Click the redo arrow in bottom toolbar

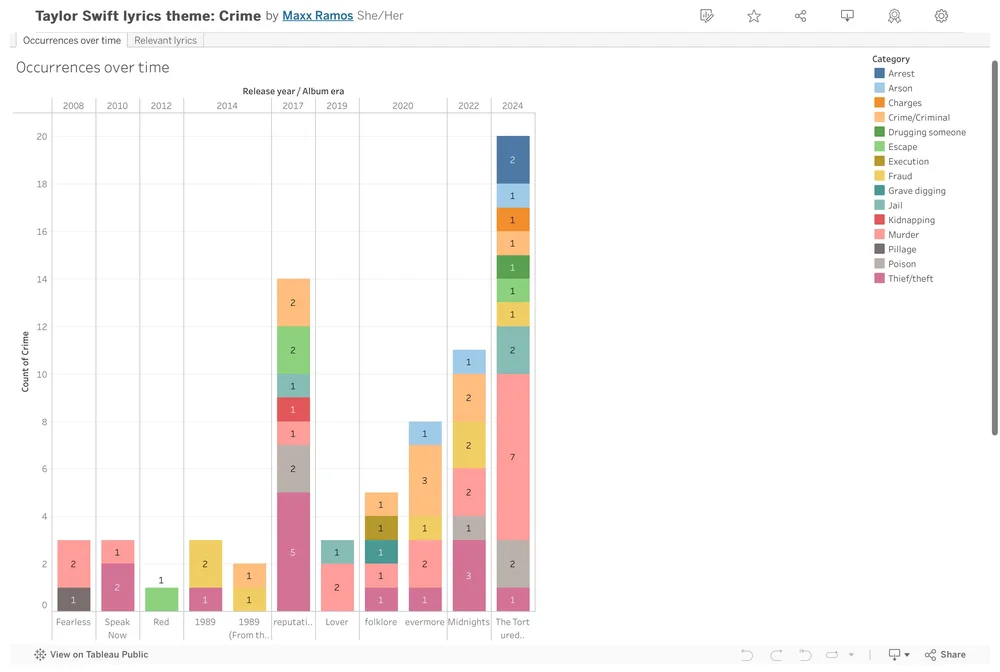click(x=776, y=654)
